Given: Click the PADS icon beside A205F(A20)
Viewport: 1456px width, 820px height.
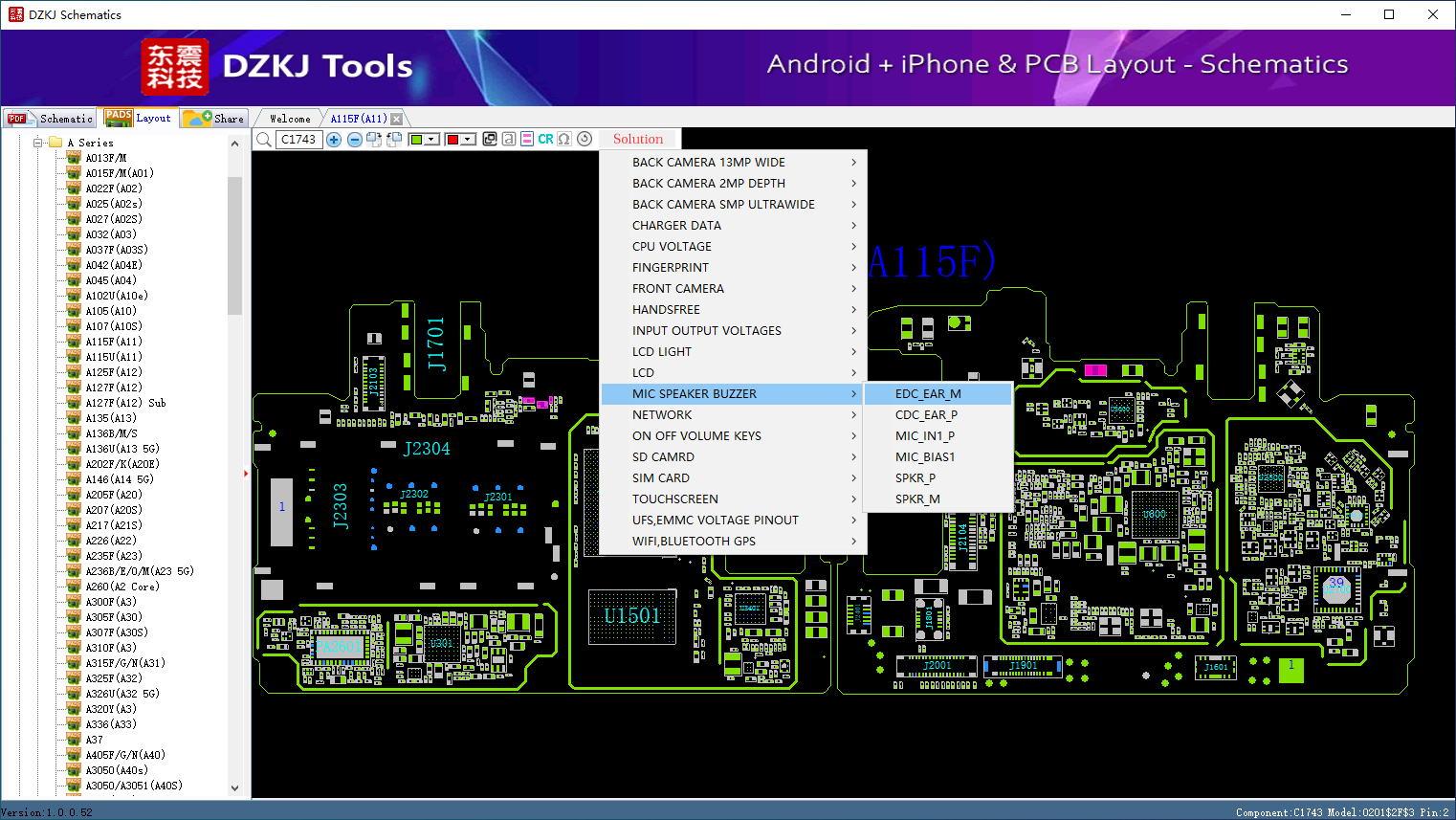Looking at the screenshot, I should click(74, 494).
